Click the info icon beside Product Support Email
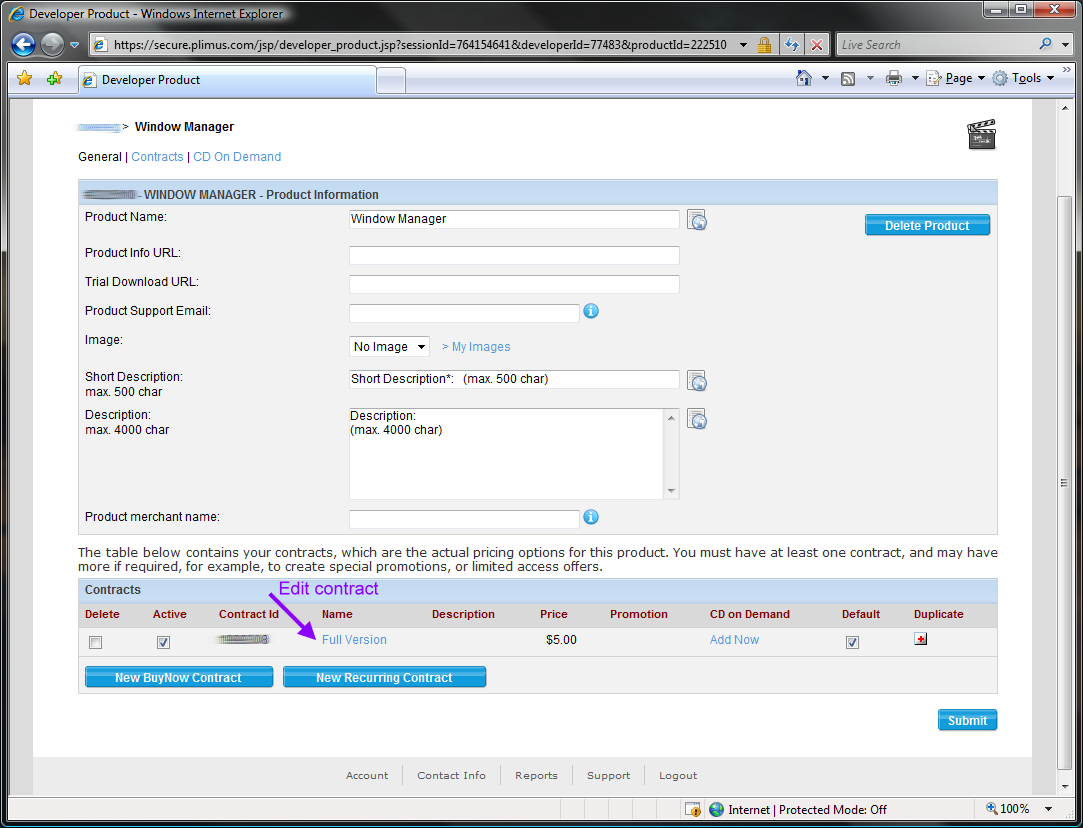1083x828 pixels. pyautogui.click(x=591, y=311)
